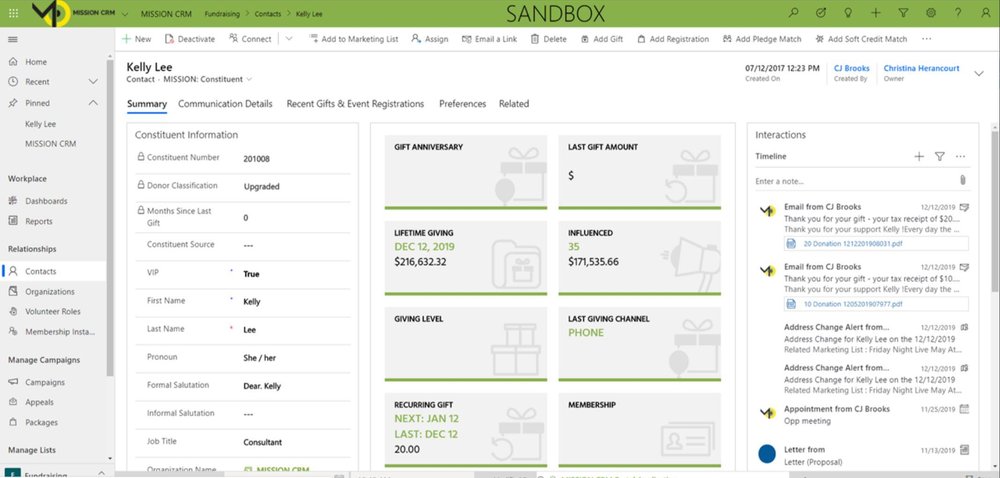Viewport: 1000px width, 478px height.
Task: Expand the record header chevron
Action: 979,74
